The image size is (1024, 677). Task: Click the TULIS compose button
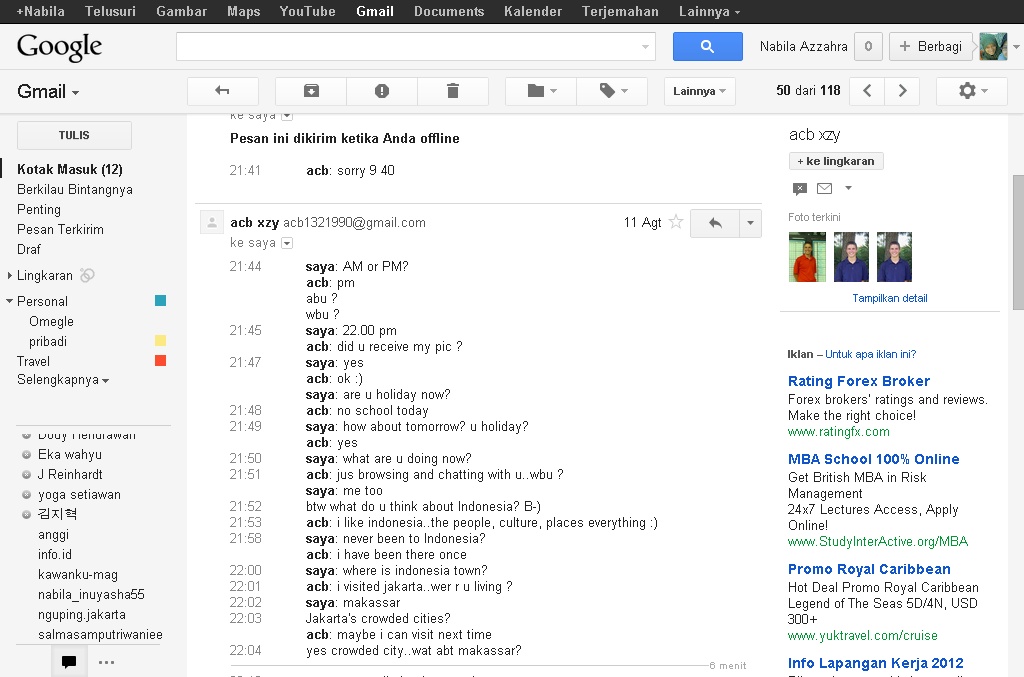point(74,135)
